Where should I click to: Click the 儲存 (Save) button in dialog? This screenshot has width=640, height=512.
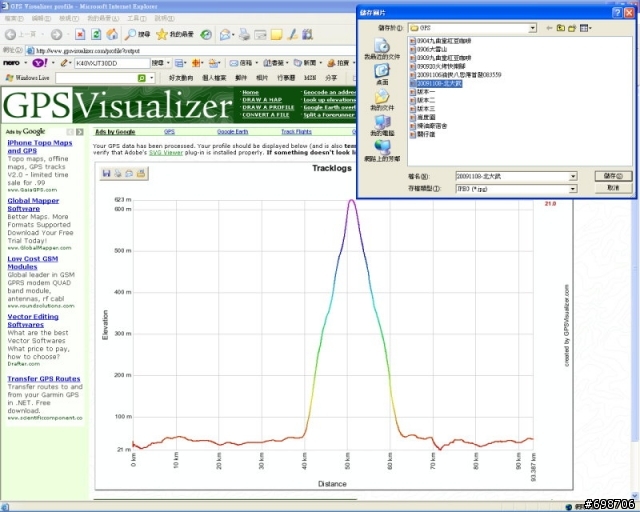tap(613, 176)
